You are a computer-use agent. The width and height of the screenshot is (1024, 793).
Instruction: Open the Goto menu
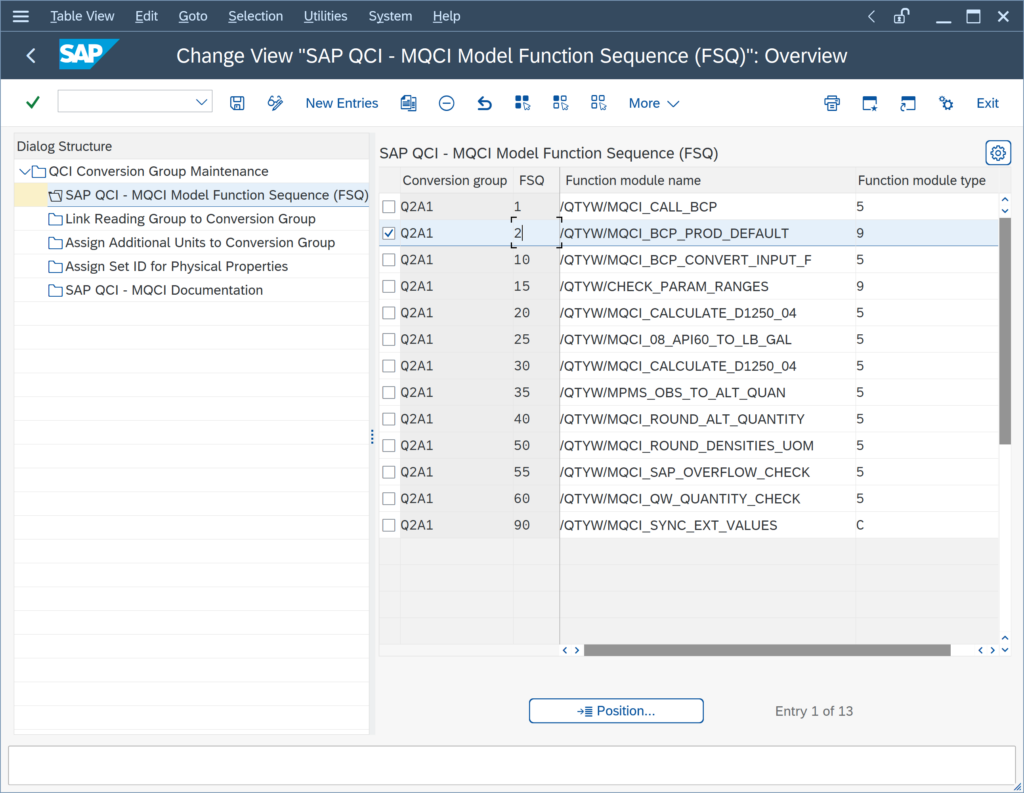193,16
